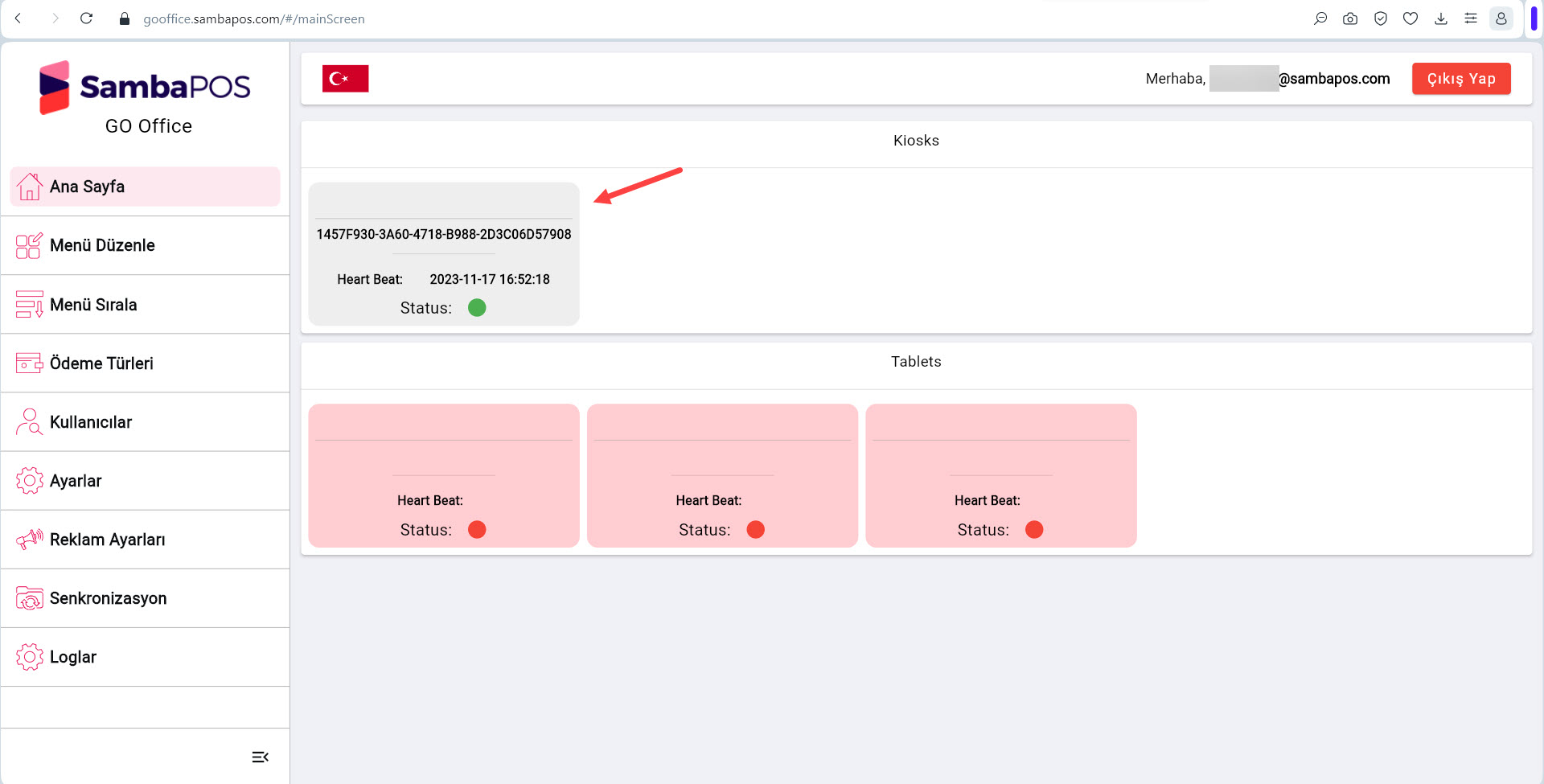The image size is (1544, 784).
Task: Open logs via the Loglar gear icon
Action: pyautogui.click(x=31, y=656)
